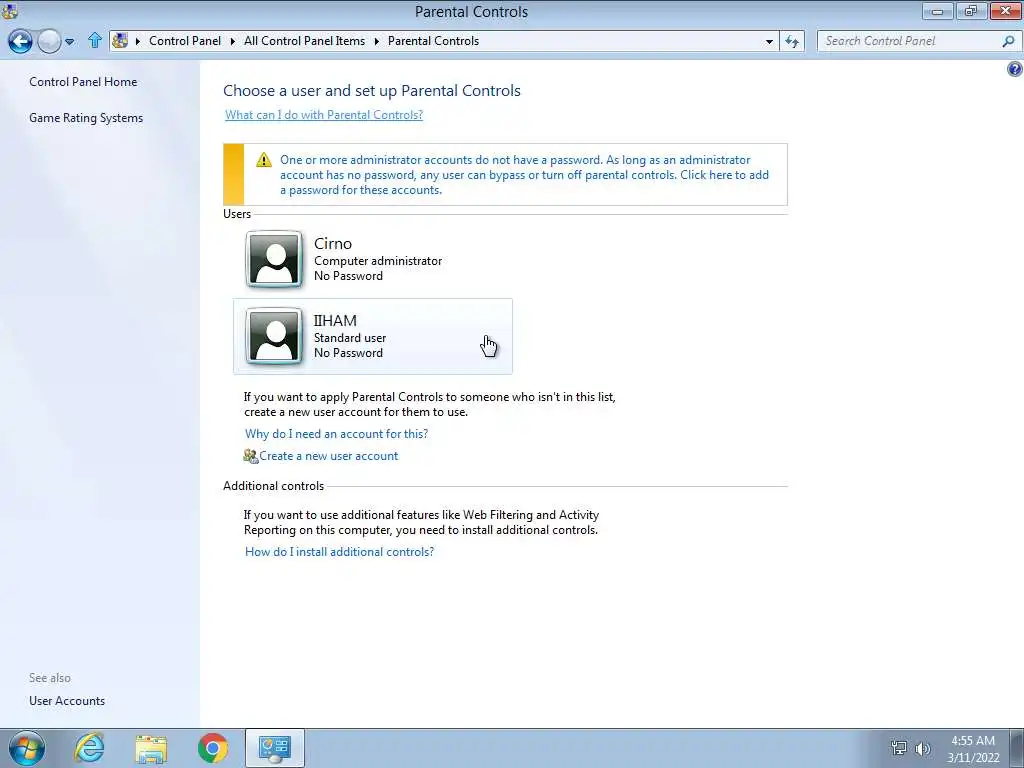The height and width of the screenshot is (768, 1024).
Task: Select IIHAM's account picture
Action: [274, 336]
